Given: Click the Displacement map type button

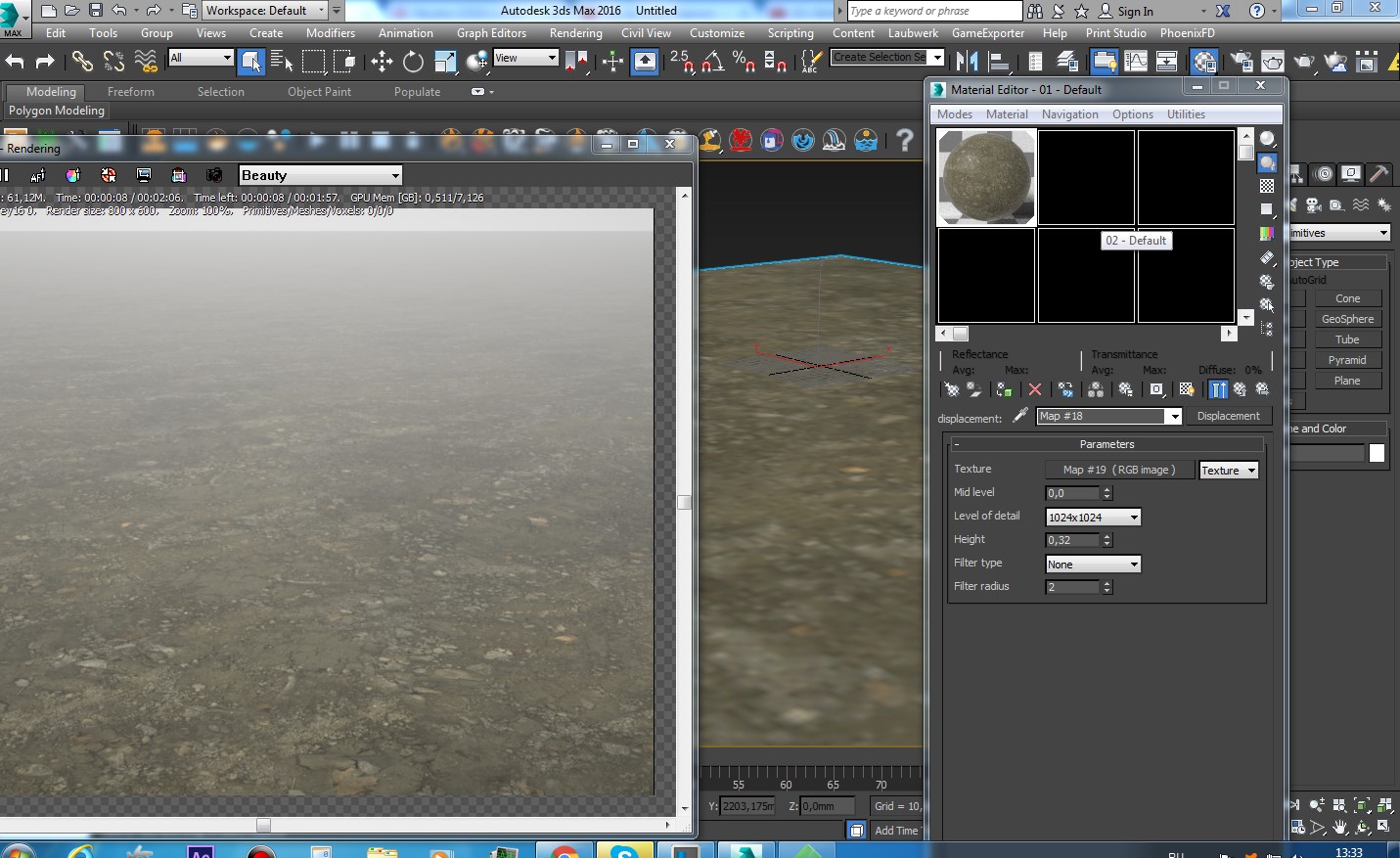Looking at the screenshot, I should [x=1228, y=416].
